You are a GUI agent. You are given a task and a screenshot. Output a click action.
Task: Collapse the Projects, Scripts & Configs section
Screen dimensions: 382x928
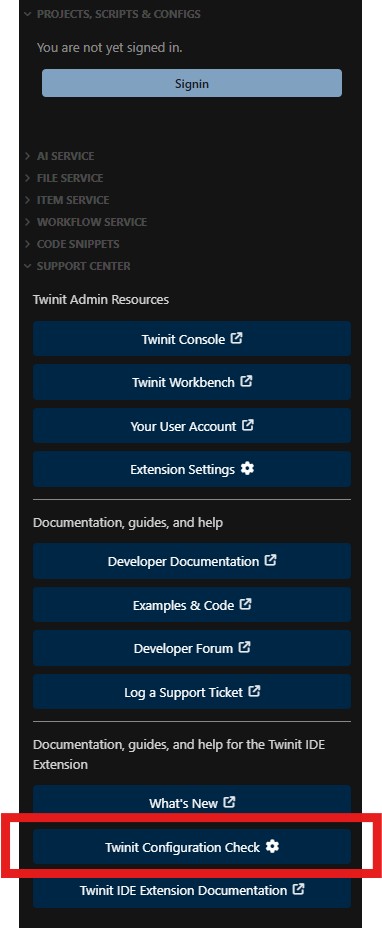pos(112,14)
